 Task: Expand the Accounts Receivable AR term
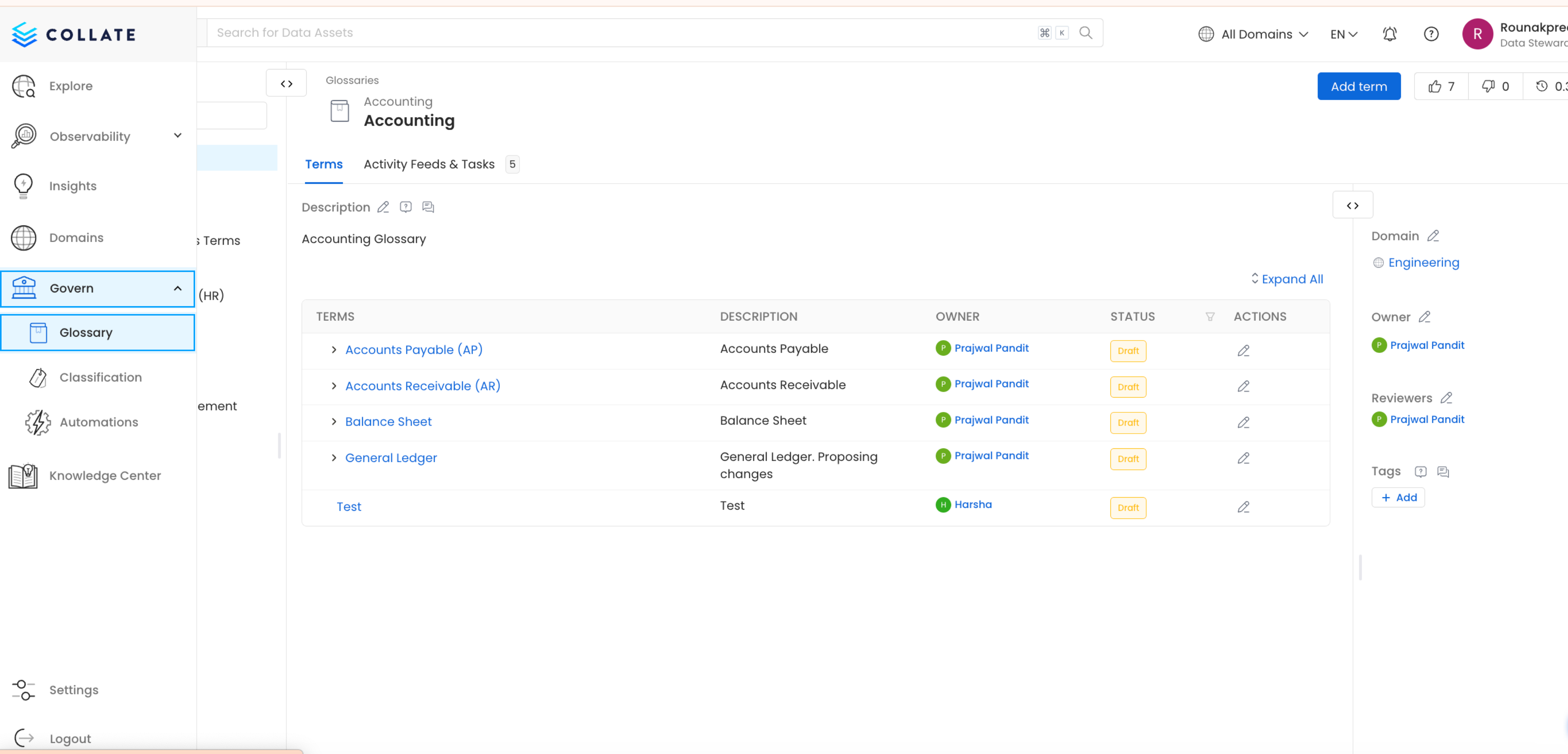click(334, 385)
